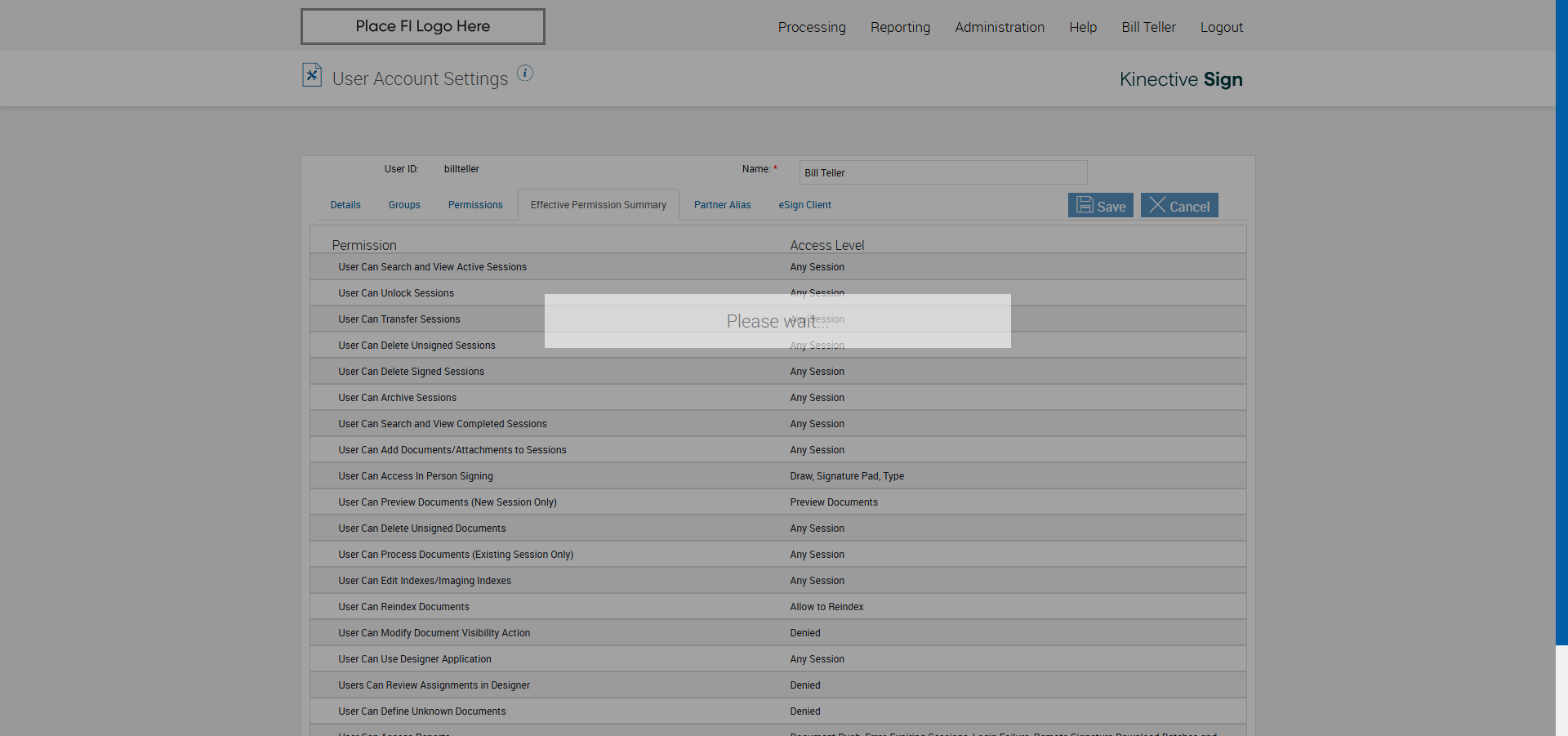Switch to the Permissions tab

[475, 205]
